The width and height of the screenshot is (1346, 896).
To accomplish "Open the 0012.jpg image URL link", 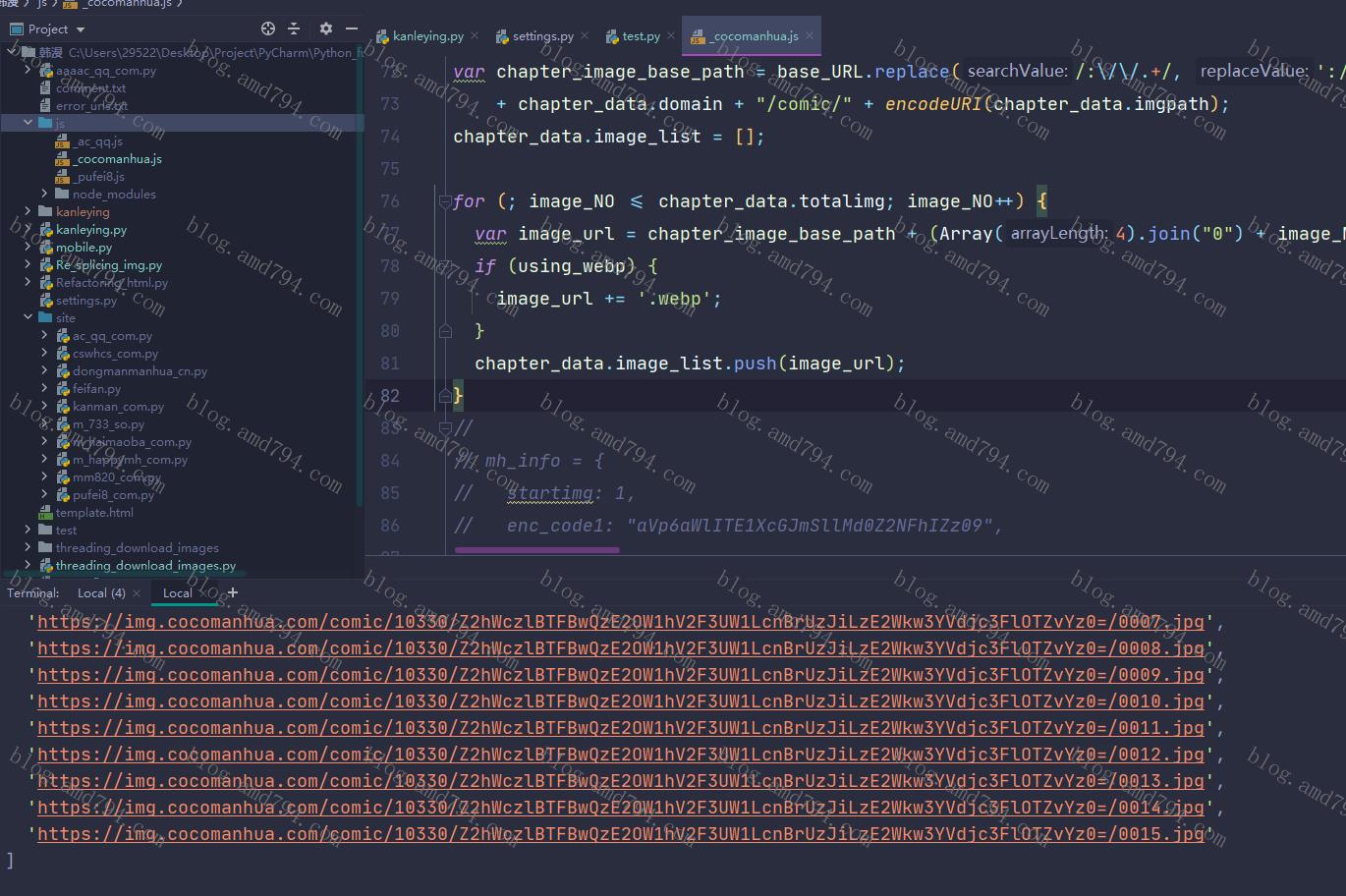I will tap(620, 754).
